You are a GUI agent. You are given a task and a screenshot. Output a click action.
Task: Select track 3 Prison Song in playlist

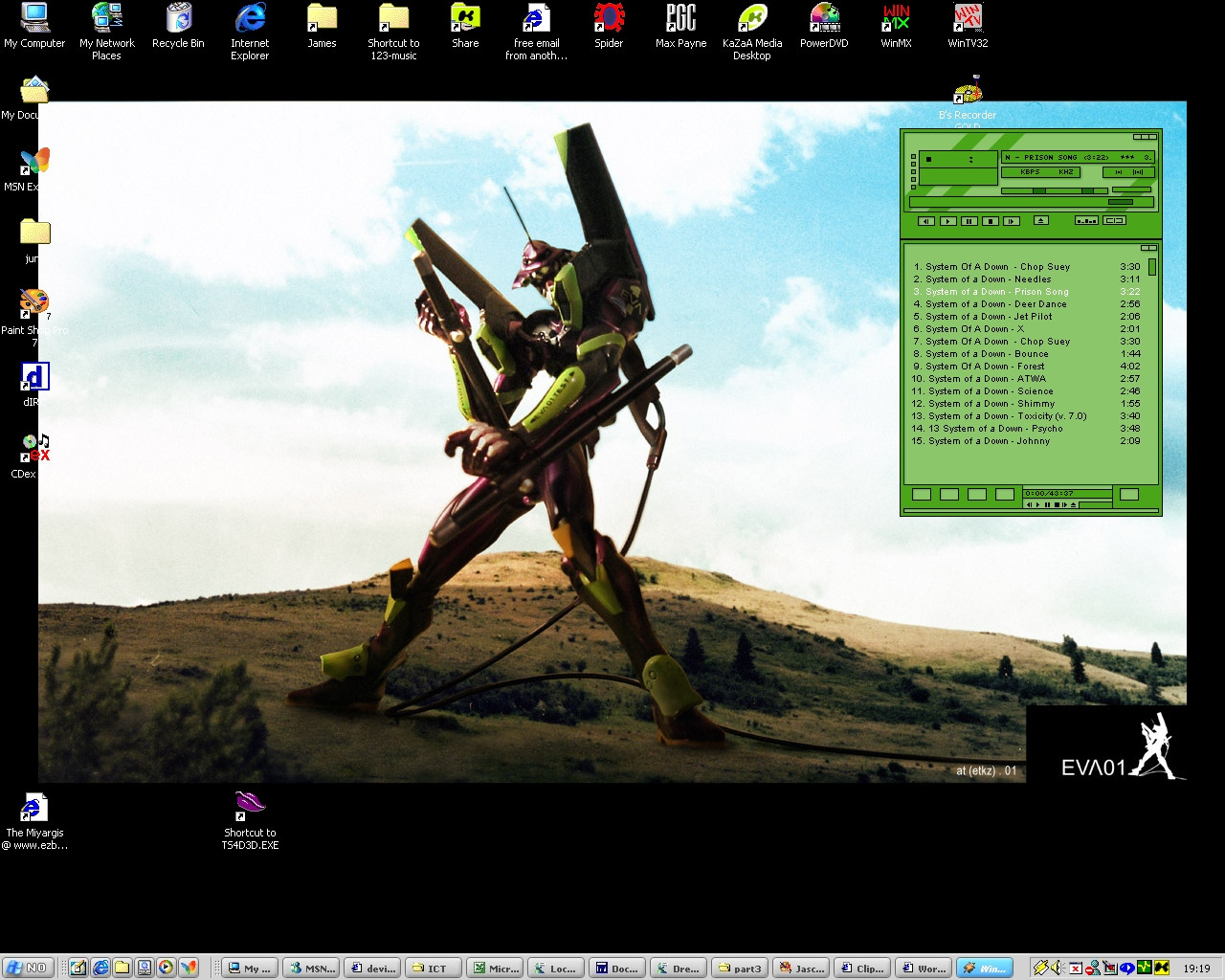click(1027, 292)
